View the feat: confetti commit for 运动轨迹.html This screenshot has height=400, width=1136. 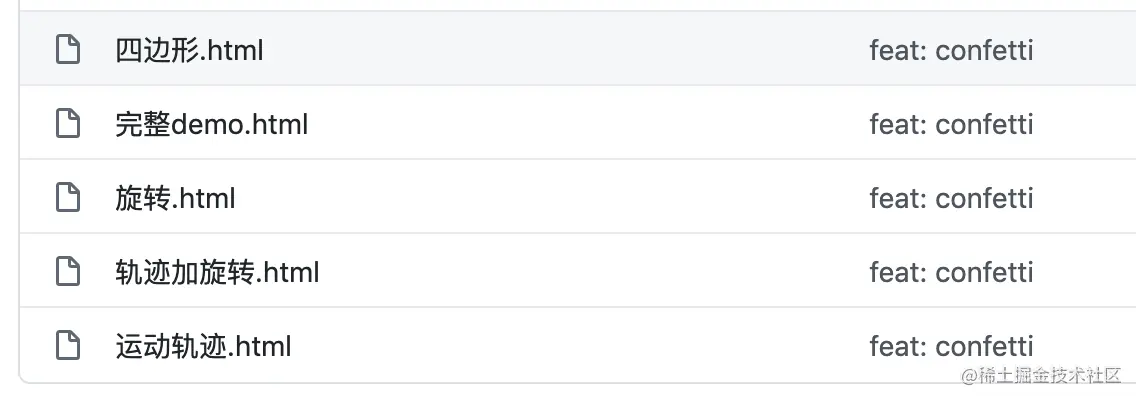click(x=951, y=346)
